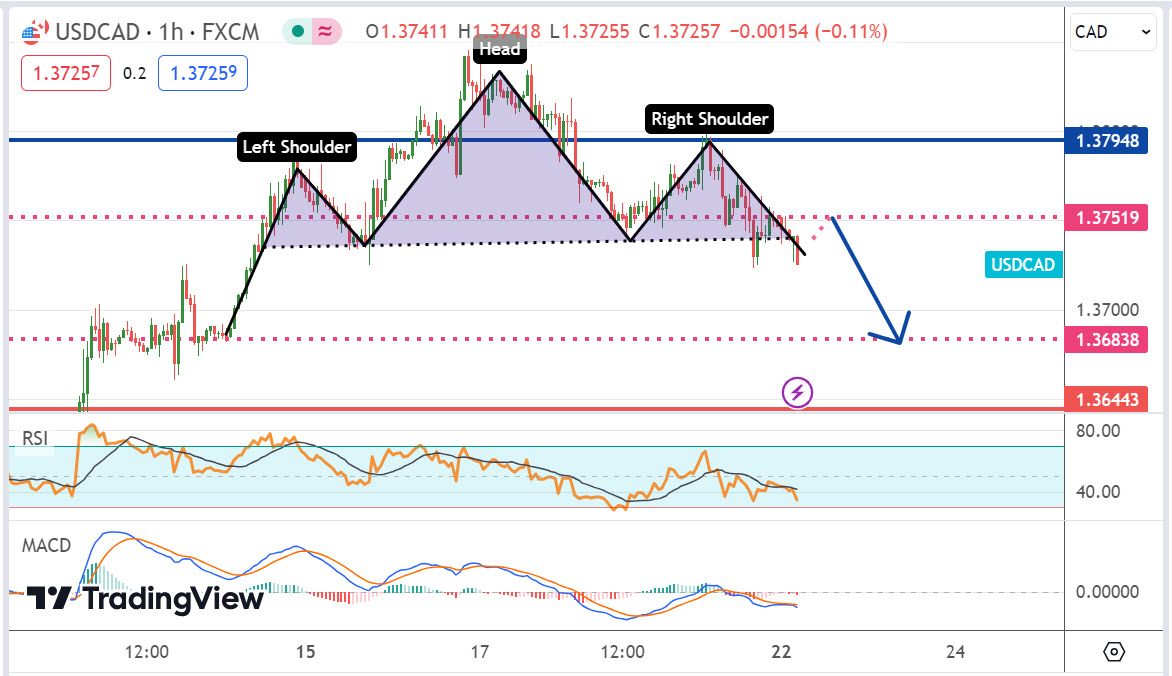The width and height of the screenshot is (1172, 676).
Task: Click the Head pattern label
Action: (x=499, y=49)
